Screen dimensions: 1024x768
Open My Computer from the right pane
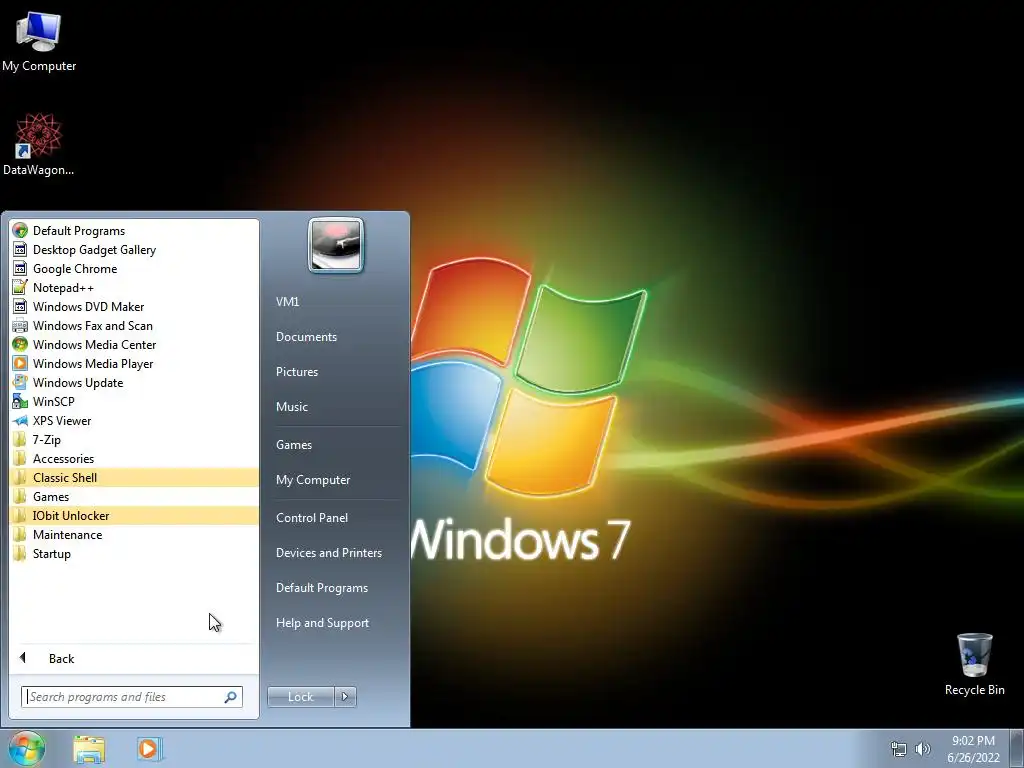[x=313, y=480]
